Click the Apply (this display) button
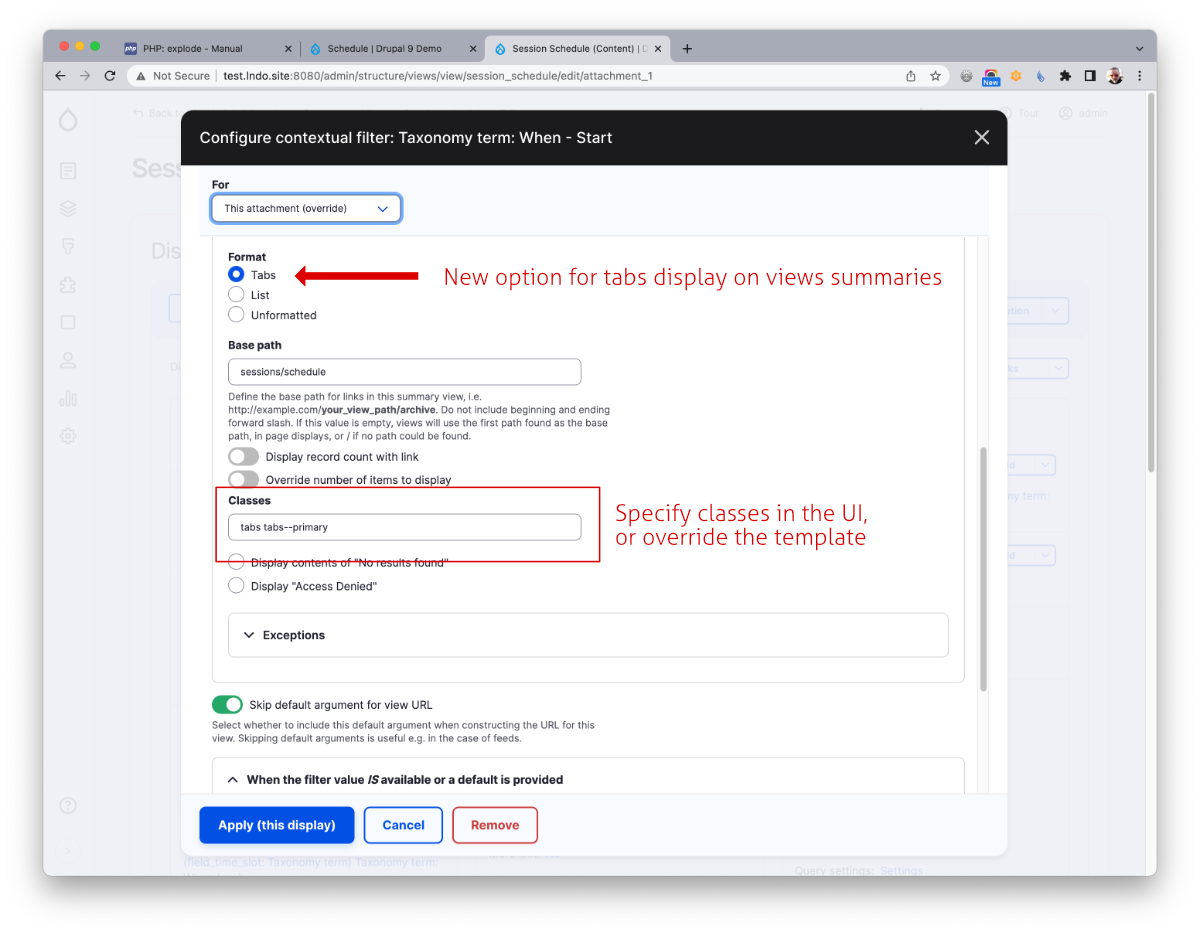 point(276,824)
